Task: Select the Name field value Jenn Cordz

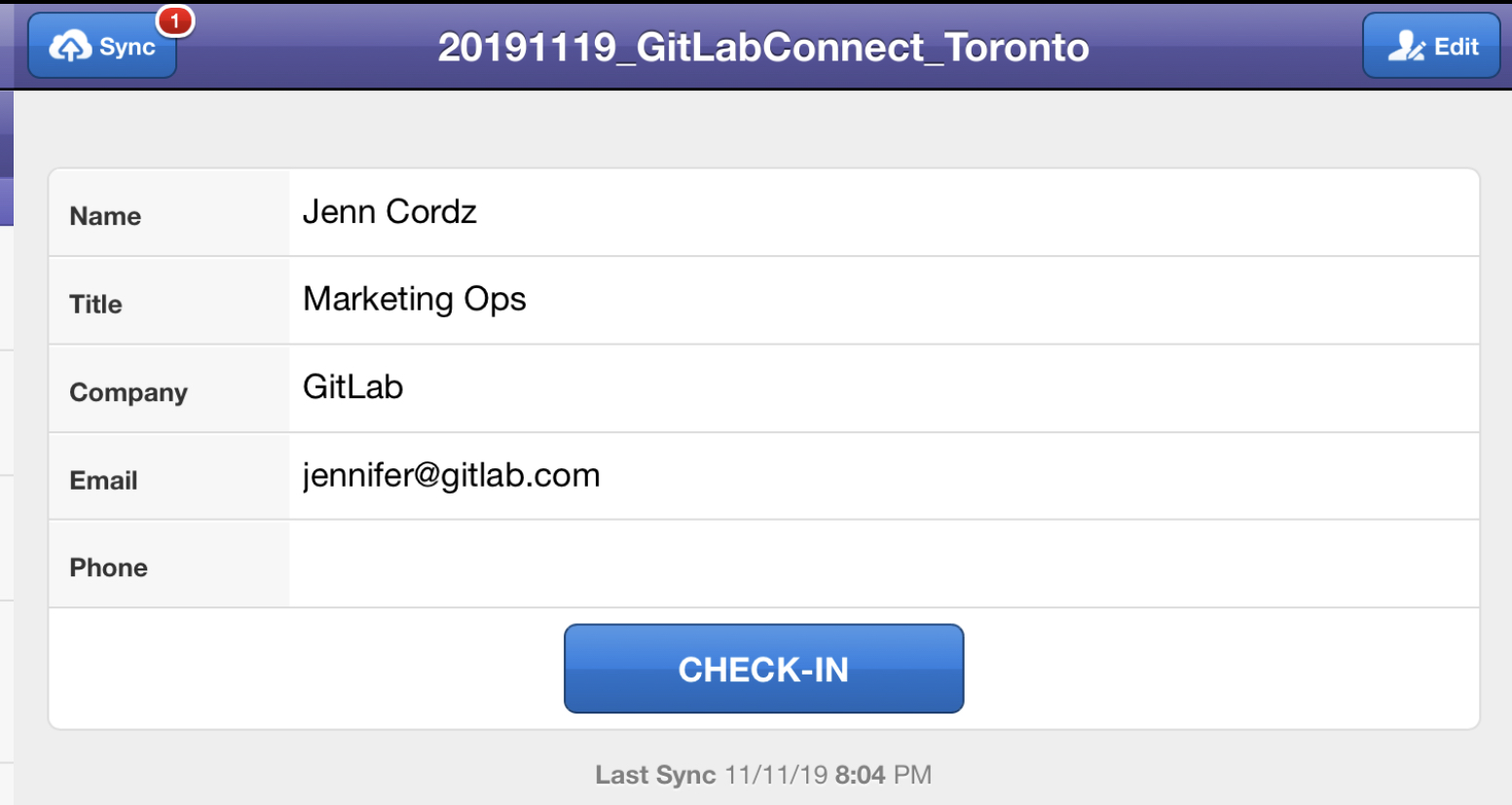Action: coord(389,212)
